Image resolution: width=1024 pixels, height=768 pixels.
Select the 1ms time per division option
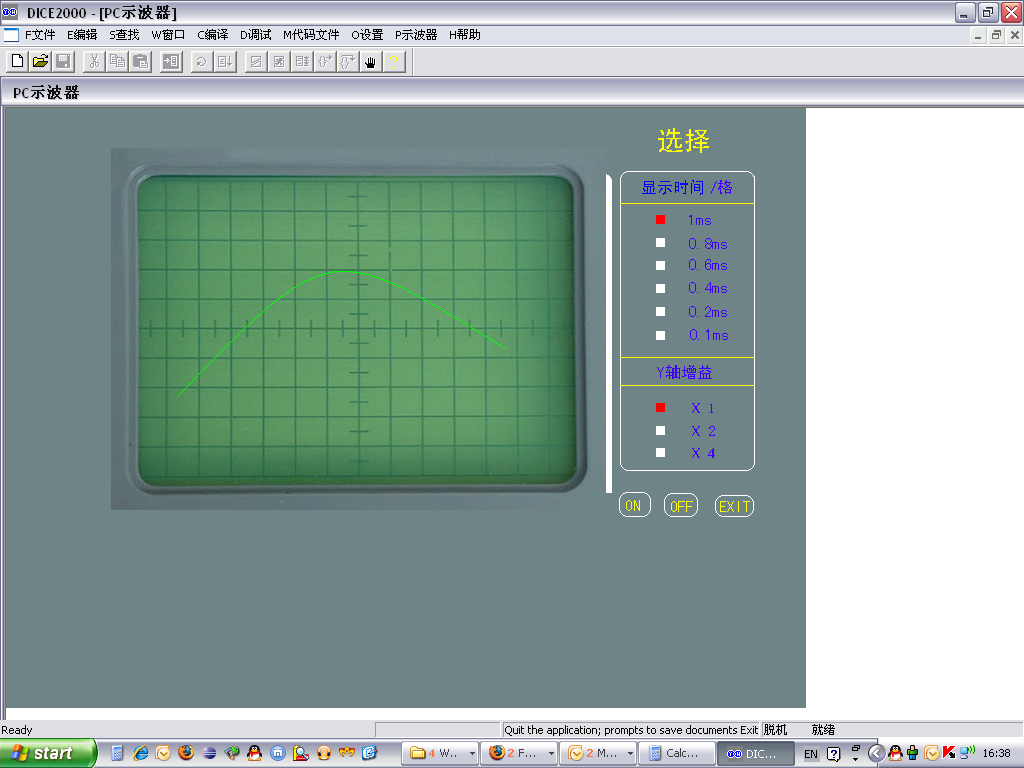pos(660,220)
